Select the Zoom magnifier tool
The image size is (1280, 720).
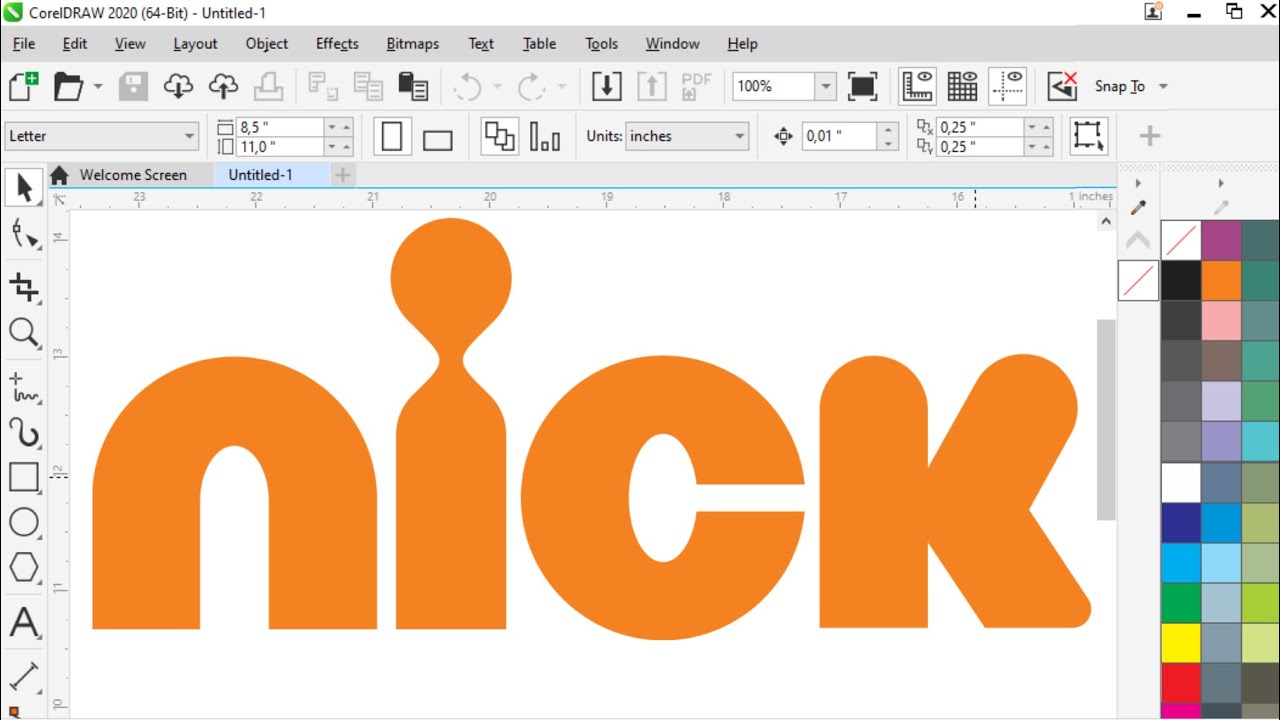[x=24, y=332]
